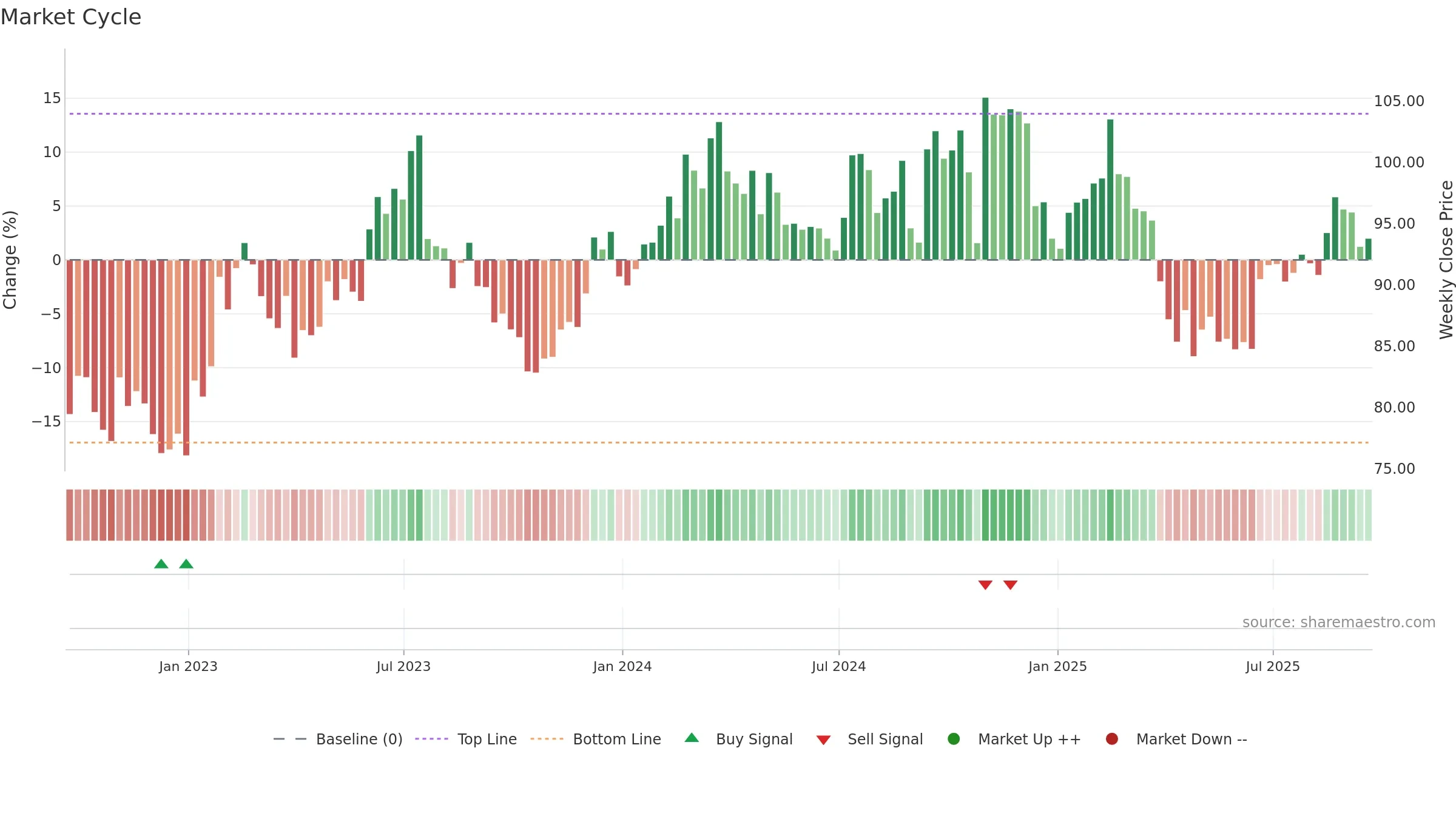Click the tallest green bar touching 15%
Screen dimensions: 1456x819
(x=985, y=178)
